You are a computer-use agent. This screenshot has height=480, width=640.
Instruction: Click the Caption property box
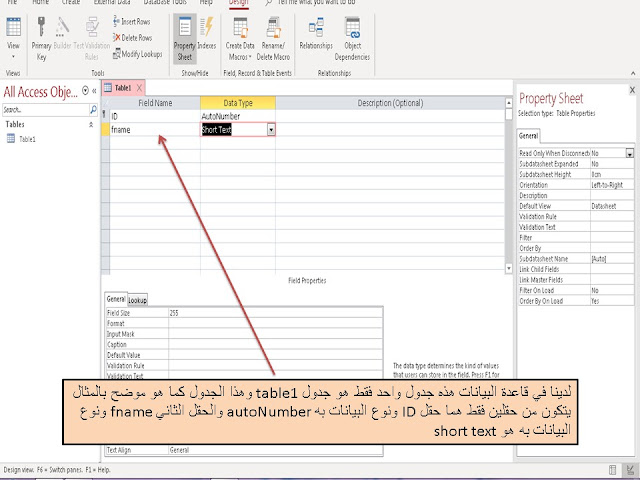(276, 345)
